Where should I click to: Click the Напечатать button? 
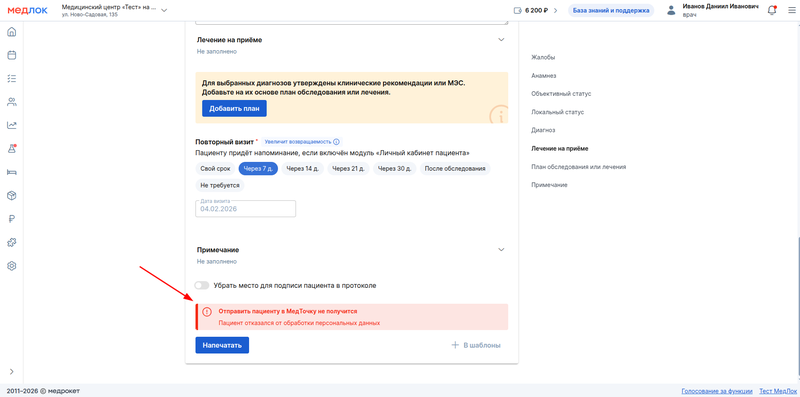tap(222, 345)
